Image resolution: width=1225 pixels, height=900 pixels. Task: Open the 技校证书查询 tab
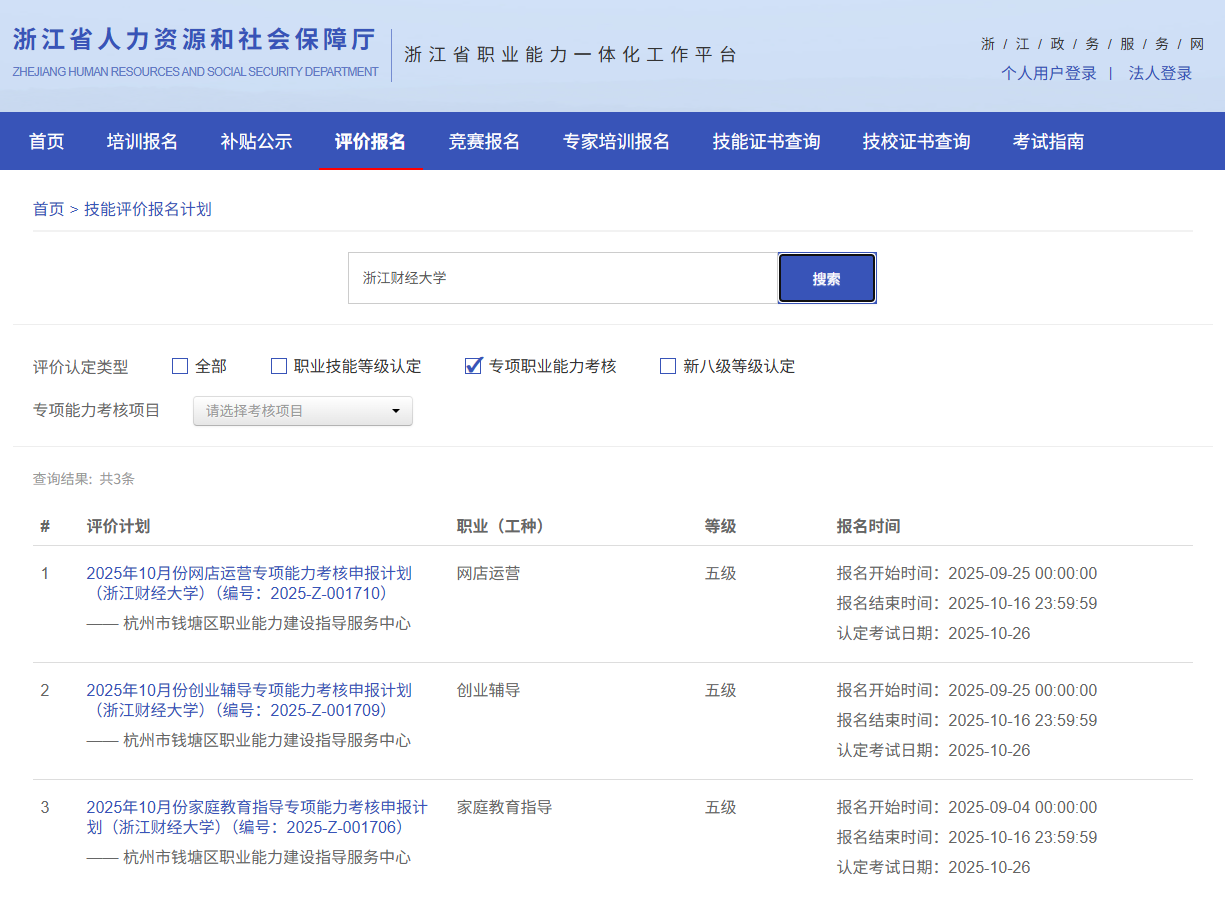click(x=916, y=141)
